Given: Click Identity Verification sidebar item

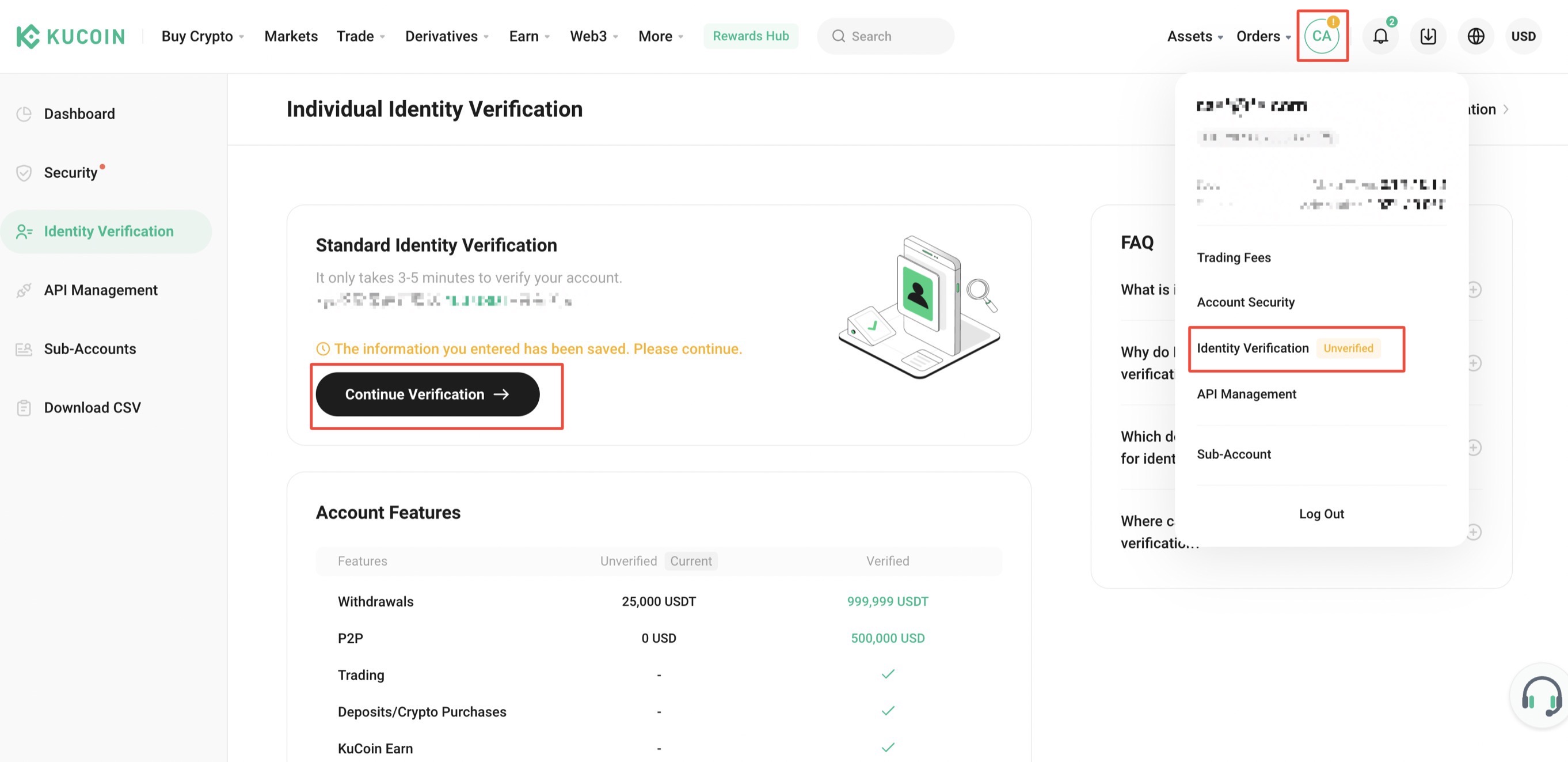Looking at the screenshot, I should [x=108, y=231].
